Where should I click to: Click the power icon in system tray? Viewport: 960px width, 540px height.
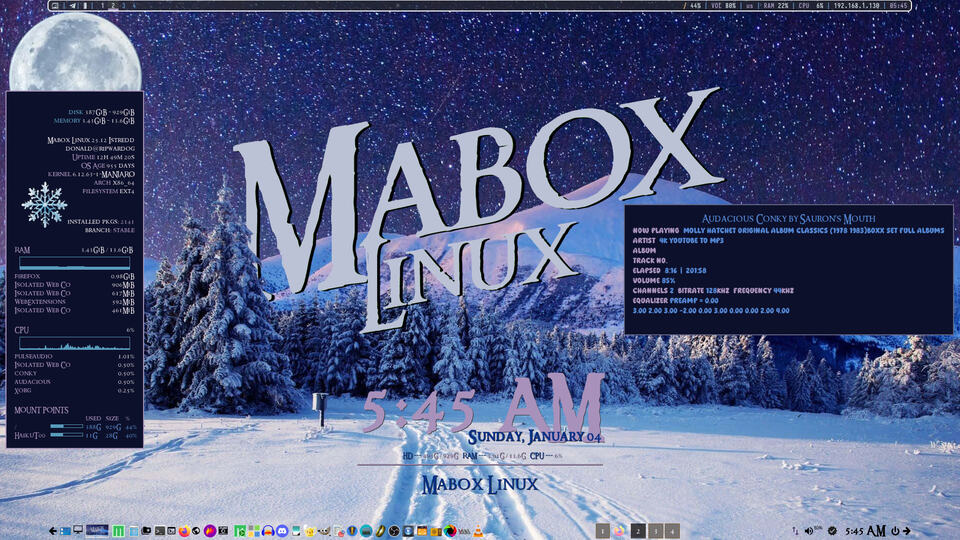pos(895,530)
